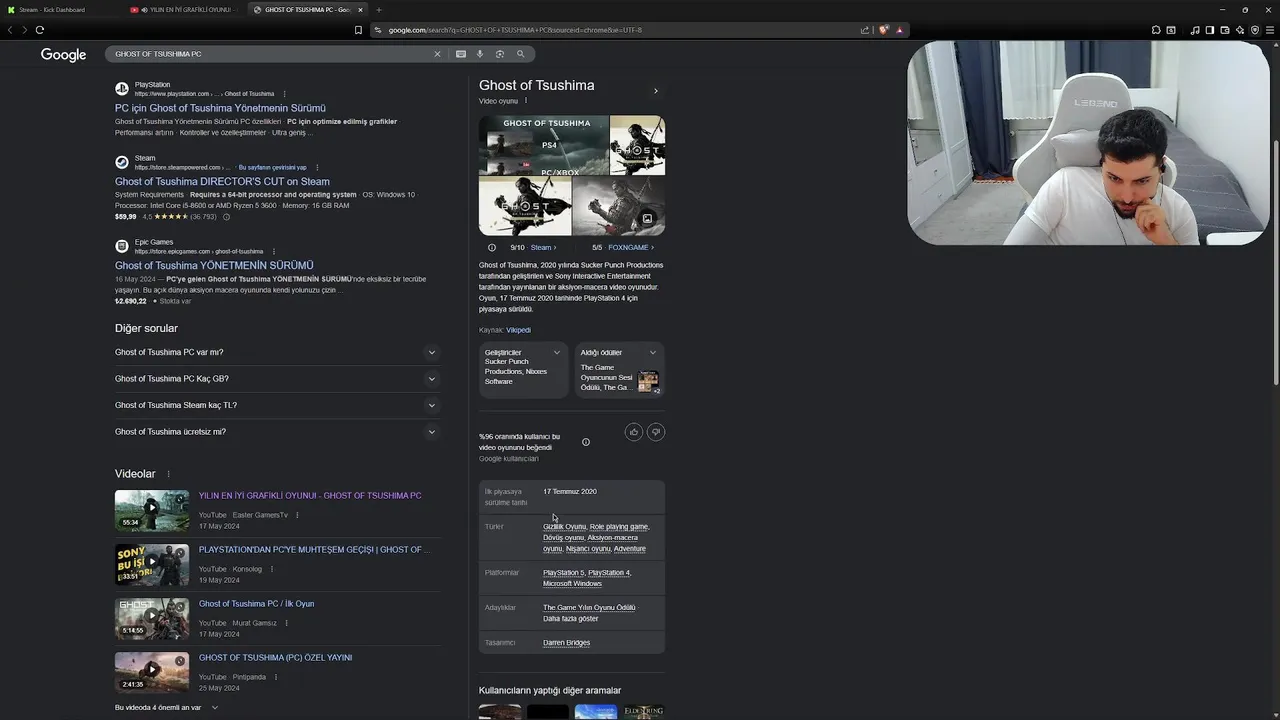The width and height of the screenshot is (1280, 720).
Task: Dislike the game with thumbs-down icon
Action: [656, 432]
